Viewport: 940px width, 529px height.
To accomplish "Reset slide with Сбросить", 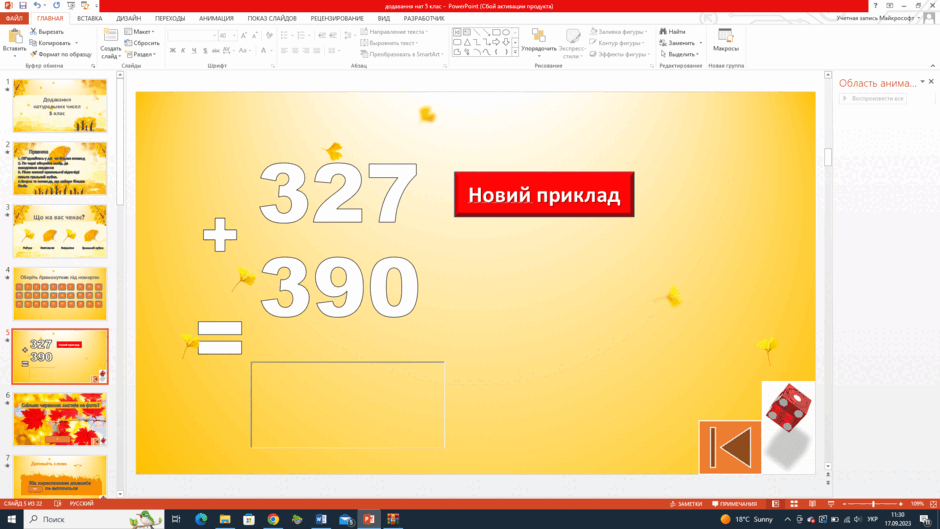I will 142,43.
